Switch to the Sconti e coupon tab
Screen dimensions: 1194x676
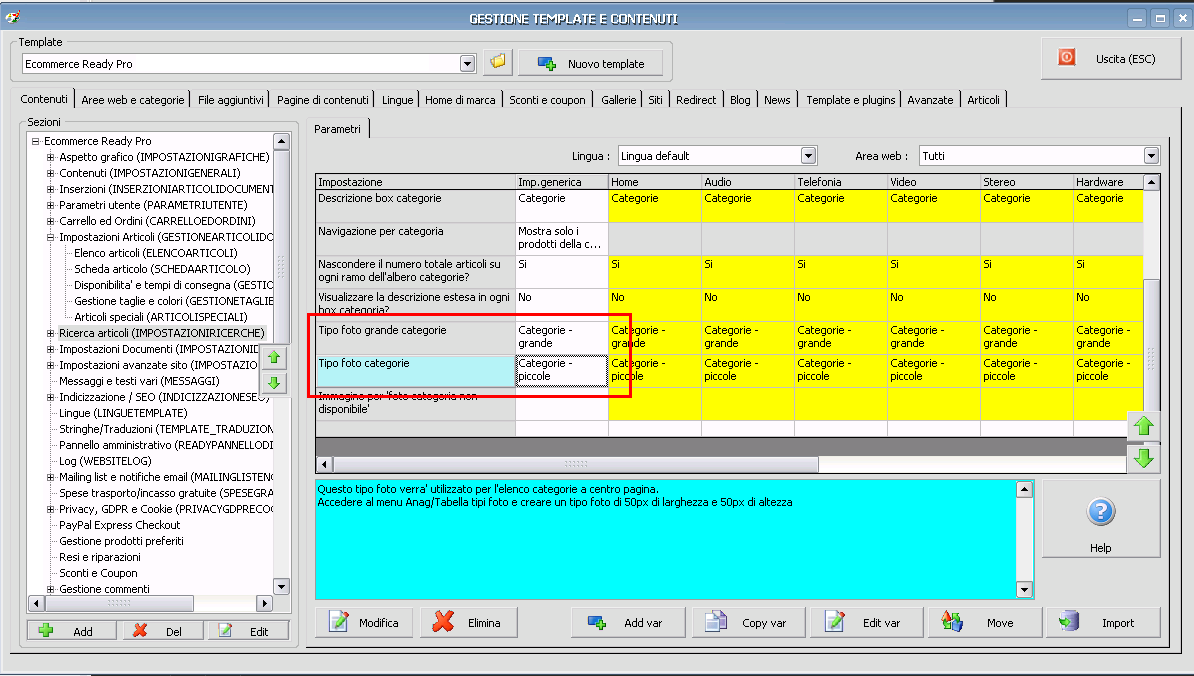click(x=547, y=100)
